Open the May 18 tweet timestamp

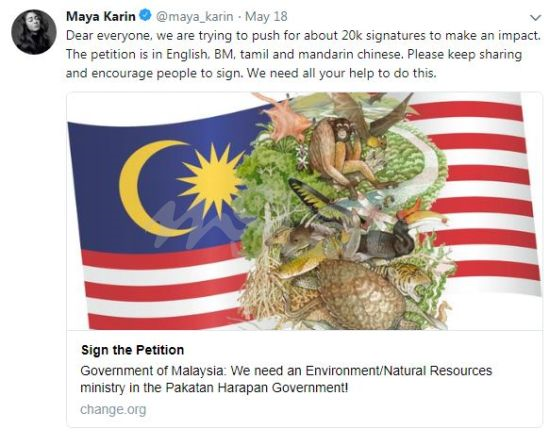pyautogui.click(x=266, y=16)
